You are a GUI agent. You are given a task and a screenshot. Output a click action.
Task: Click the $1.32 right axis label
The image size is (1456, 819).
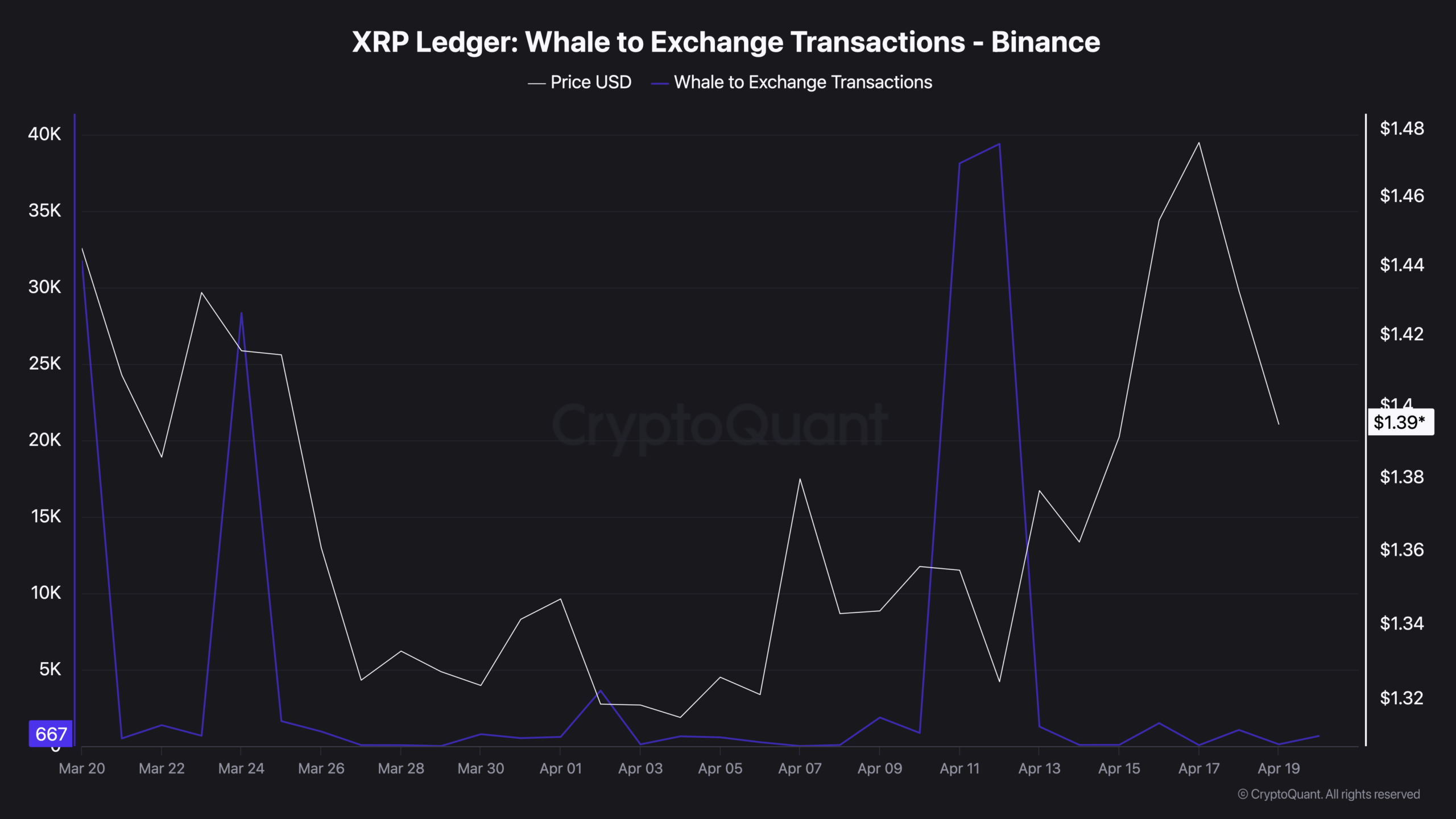point(1402,697)
